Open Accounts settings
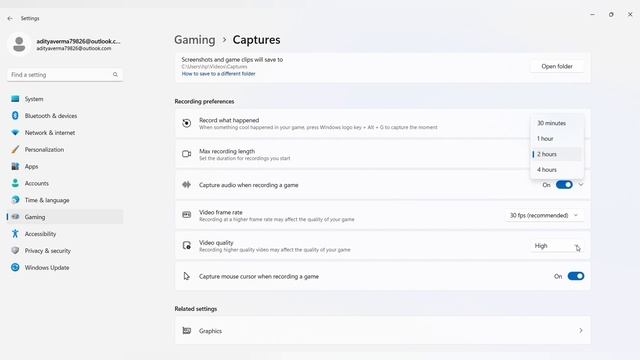Viewport: 640px width, 360px height. (65, 183)
